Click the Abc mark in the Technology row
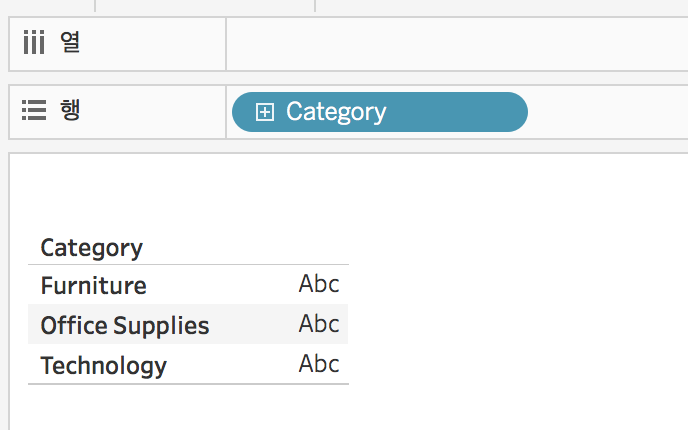 319,364
